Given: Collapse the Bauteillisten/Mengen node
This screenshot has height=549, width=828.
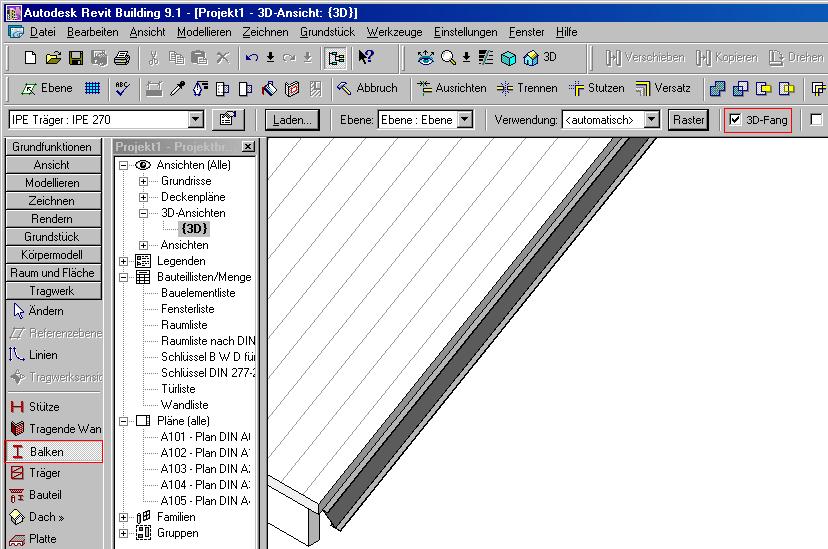Looking at the screenshot, I should click(x=124, y=277).
